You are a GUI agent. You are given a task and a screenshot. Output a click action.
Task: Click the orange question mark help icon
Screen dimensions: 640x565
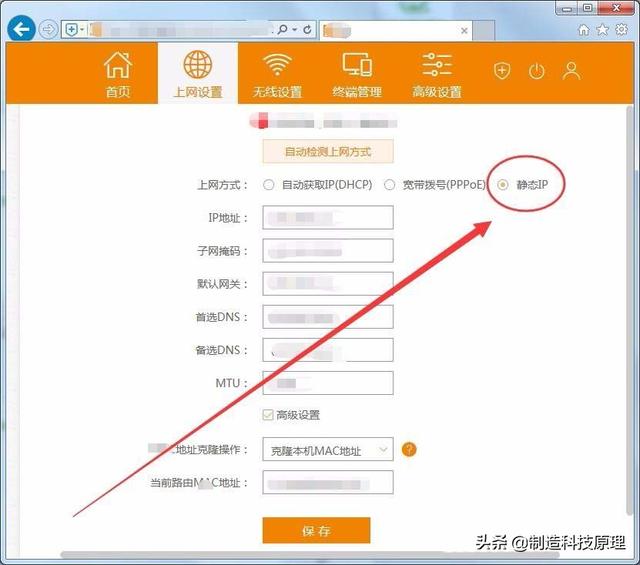coord(409,450)
